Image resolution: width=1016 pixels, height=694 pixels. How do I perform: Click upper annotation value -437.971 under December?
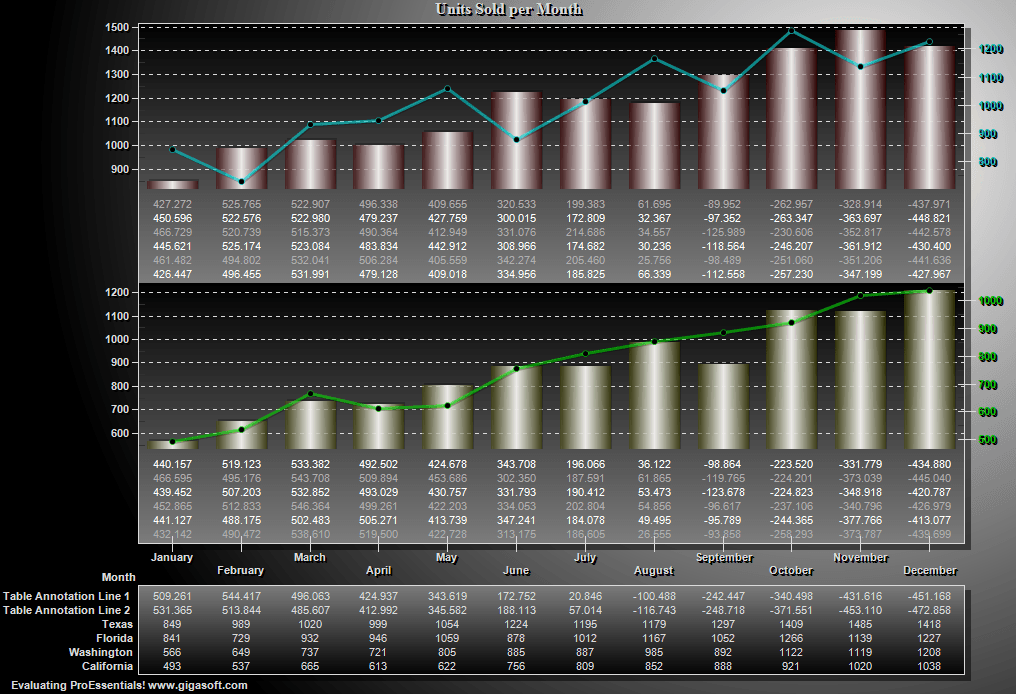click(929, 204)
